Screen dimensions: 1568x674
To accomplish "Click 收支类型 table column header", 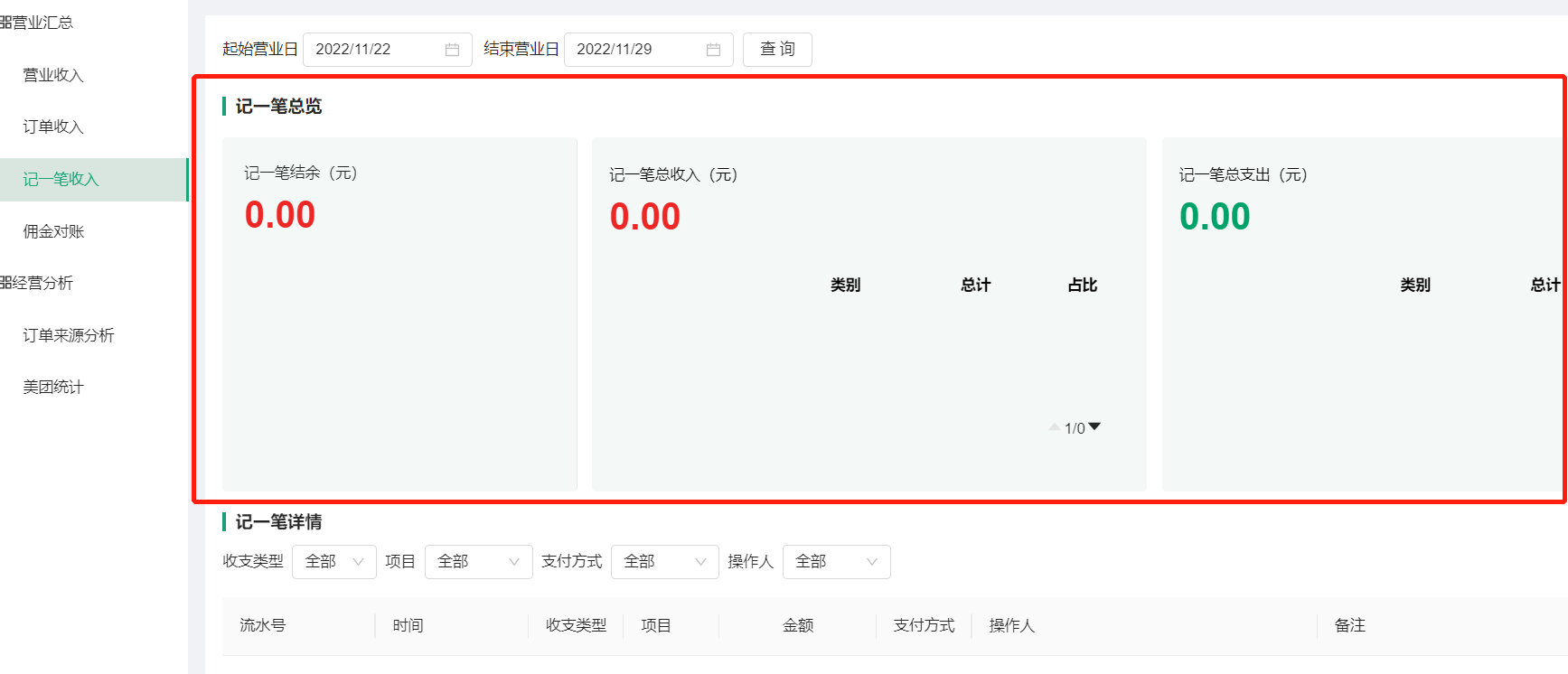I will (x=577, y=625).
